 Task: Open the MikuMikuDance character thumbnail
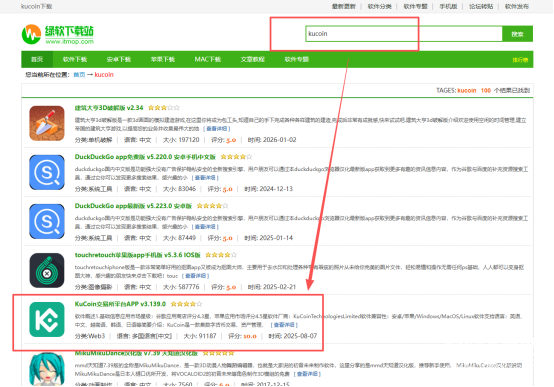47,369
